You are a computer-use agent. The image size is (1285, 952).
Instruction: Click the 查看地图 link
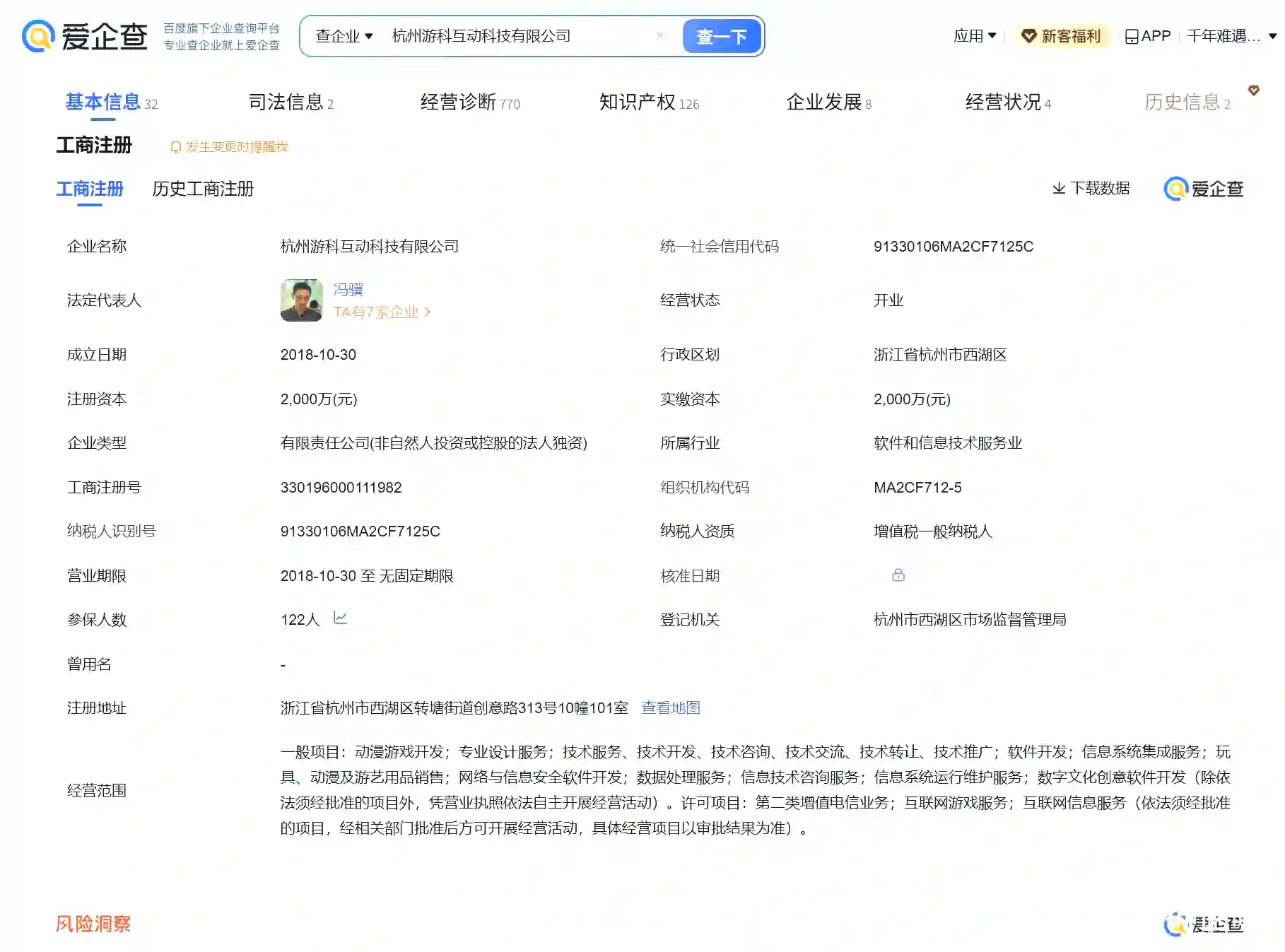tap(671, 708)
